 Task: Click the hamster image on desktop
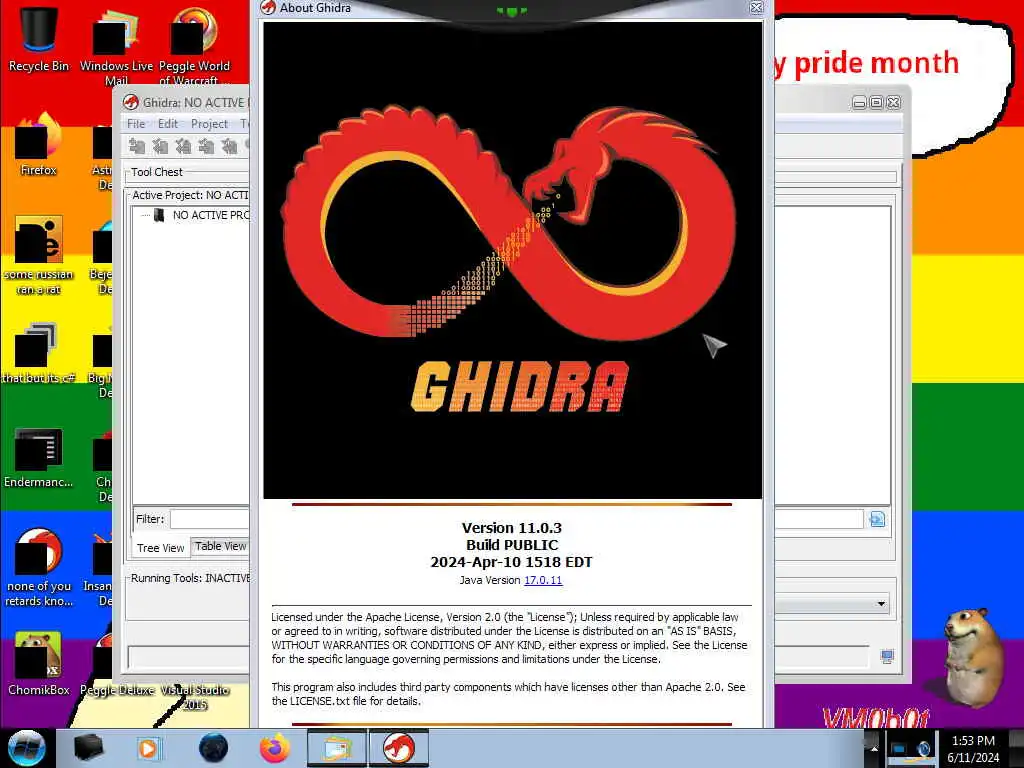pos(972,657)
